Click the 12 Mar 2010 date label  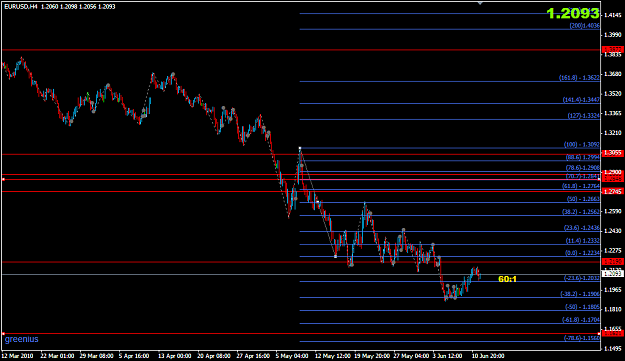pos(18,356)
